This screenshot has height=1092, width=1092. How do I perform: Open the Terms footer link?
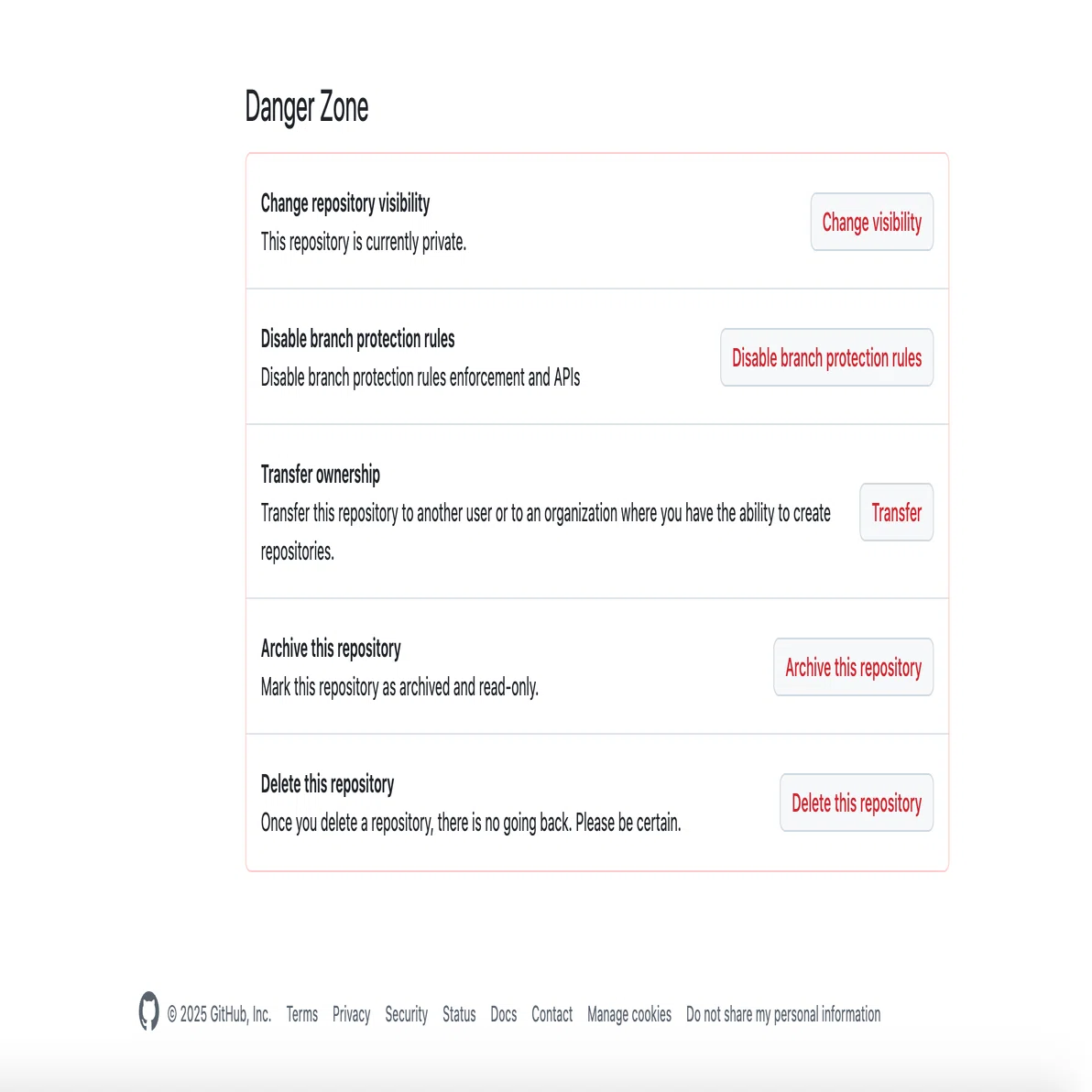[301, 1015]
